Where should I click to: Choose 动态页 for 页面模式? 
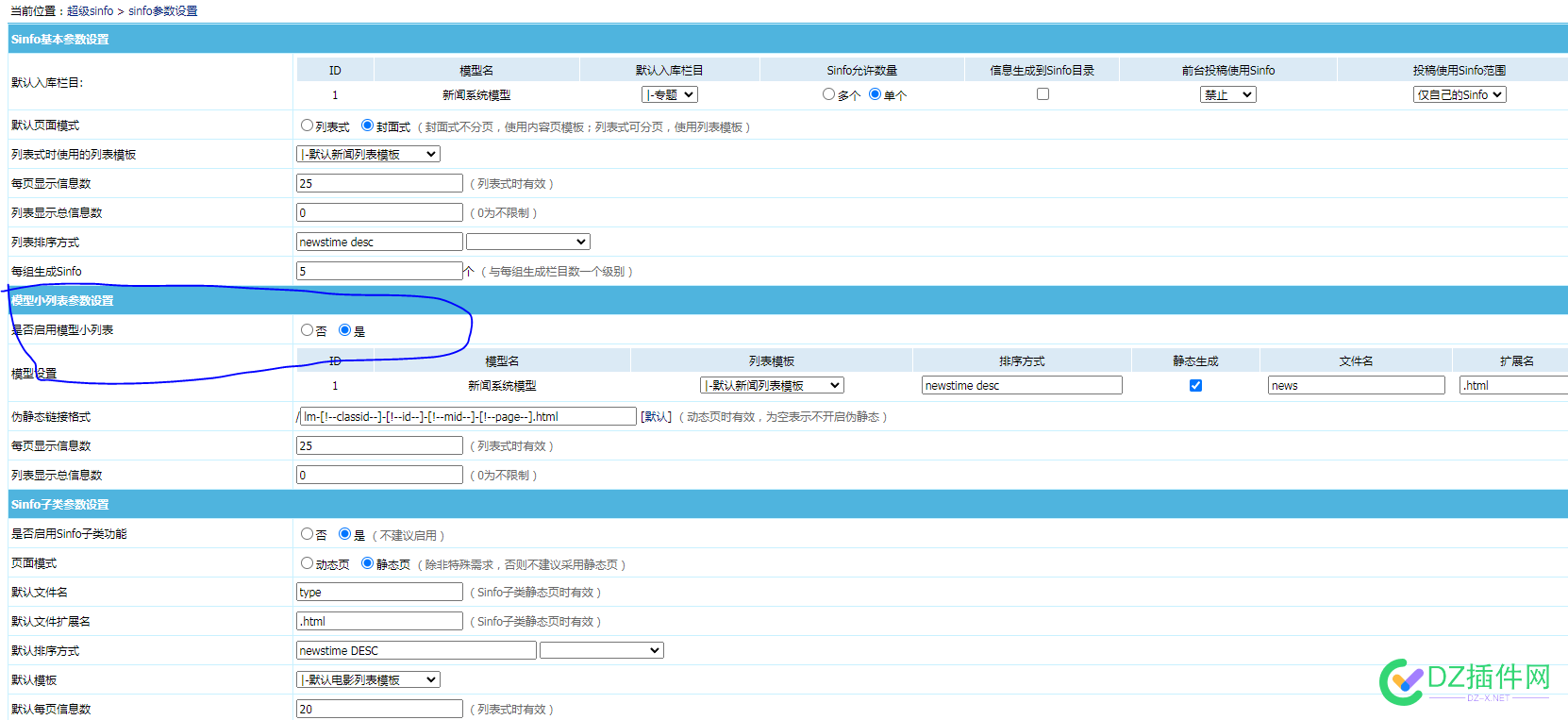307,563
